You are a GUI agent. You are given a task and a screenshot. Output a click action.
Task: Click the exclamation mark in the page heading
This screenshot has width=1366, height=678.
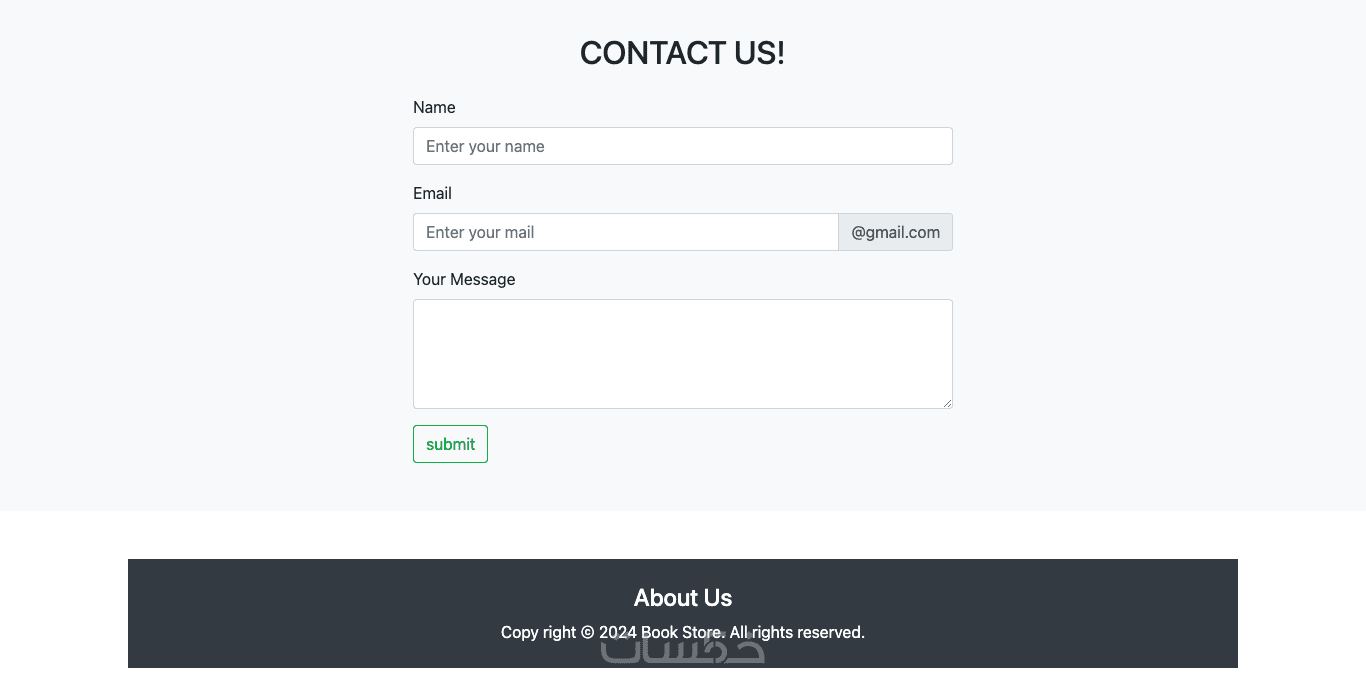pyautogui.click(x=780, y=53)
